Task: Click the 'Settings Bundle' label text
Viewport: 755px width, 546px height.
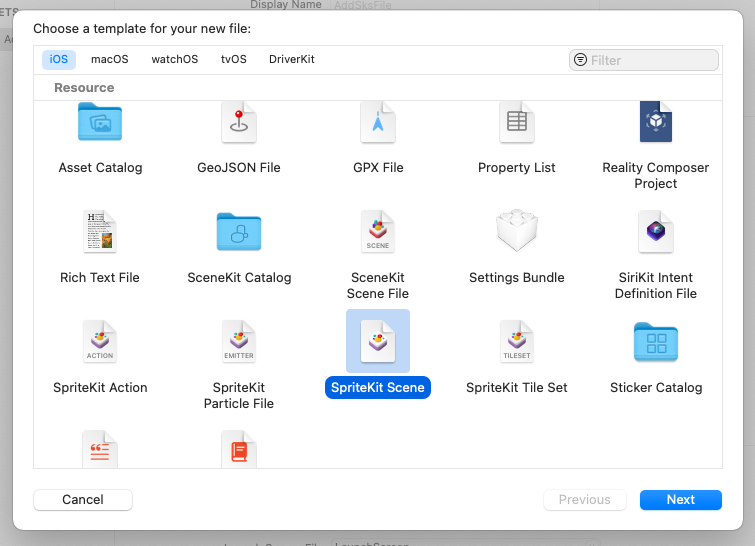Action: coord(517,278)
